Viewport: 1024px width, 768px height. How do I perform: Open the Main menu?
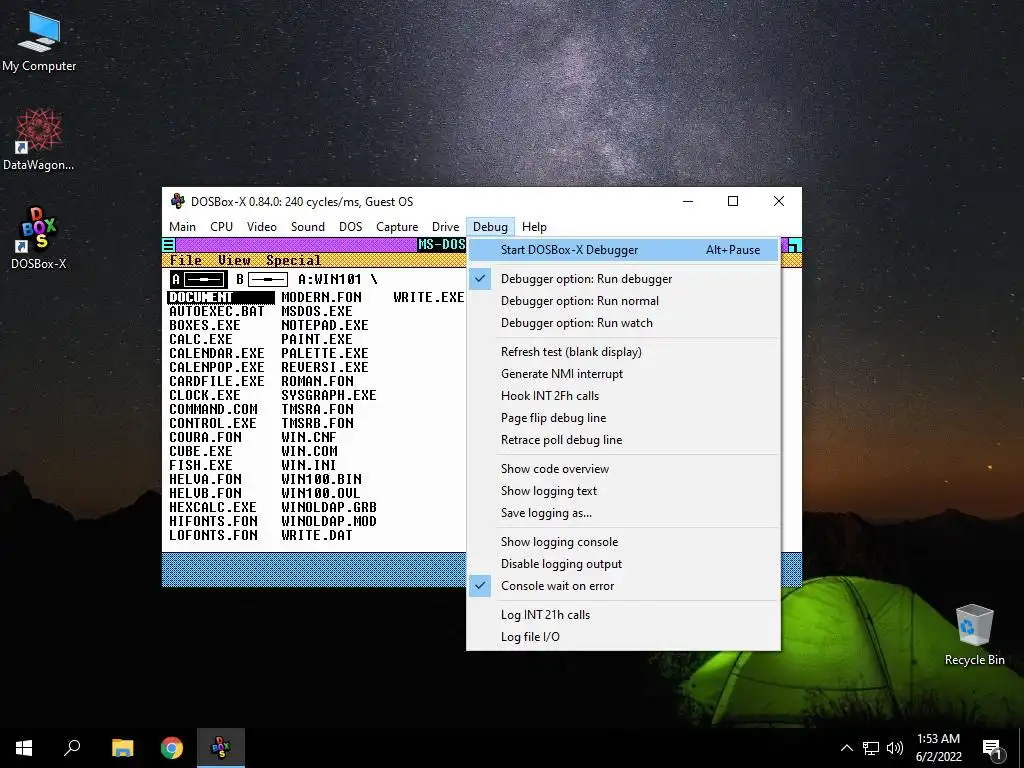[182, 227]
